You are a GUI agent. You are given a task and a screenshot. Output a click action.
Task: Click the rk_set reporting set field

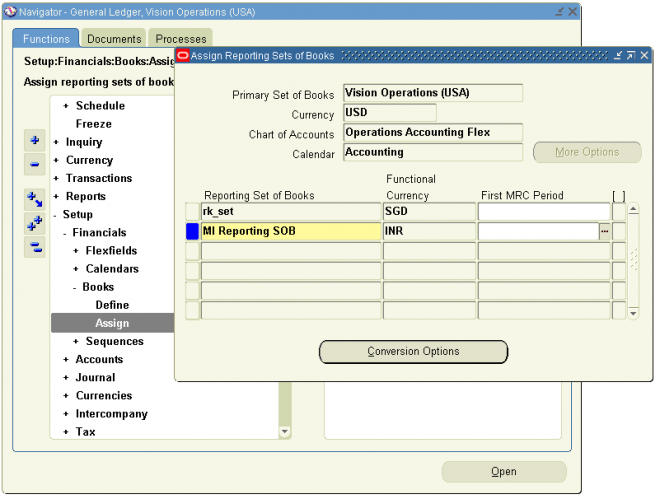[291, 212]
